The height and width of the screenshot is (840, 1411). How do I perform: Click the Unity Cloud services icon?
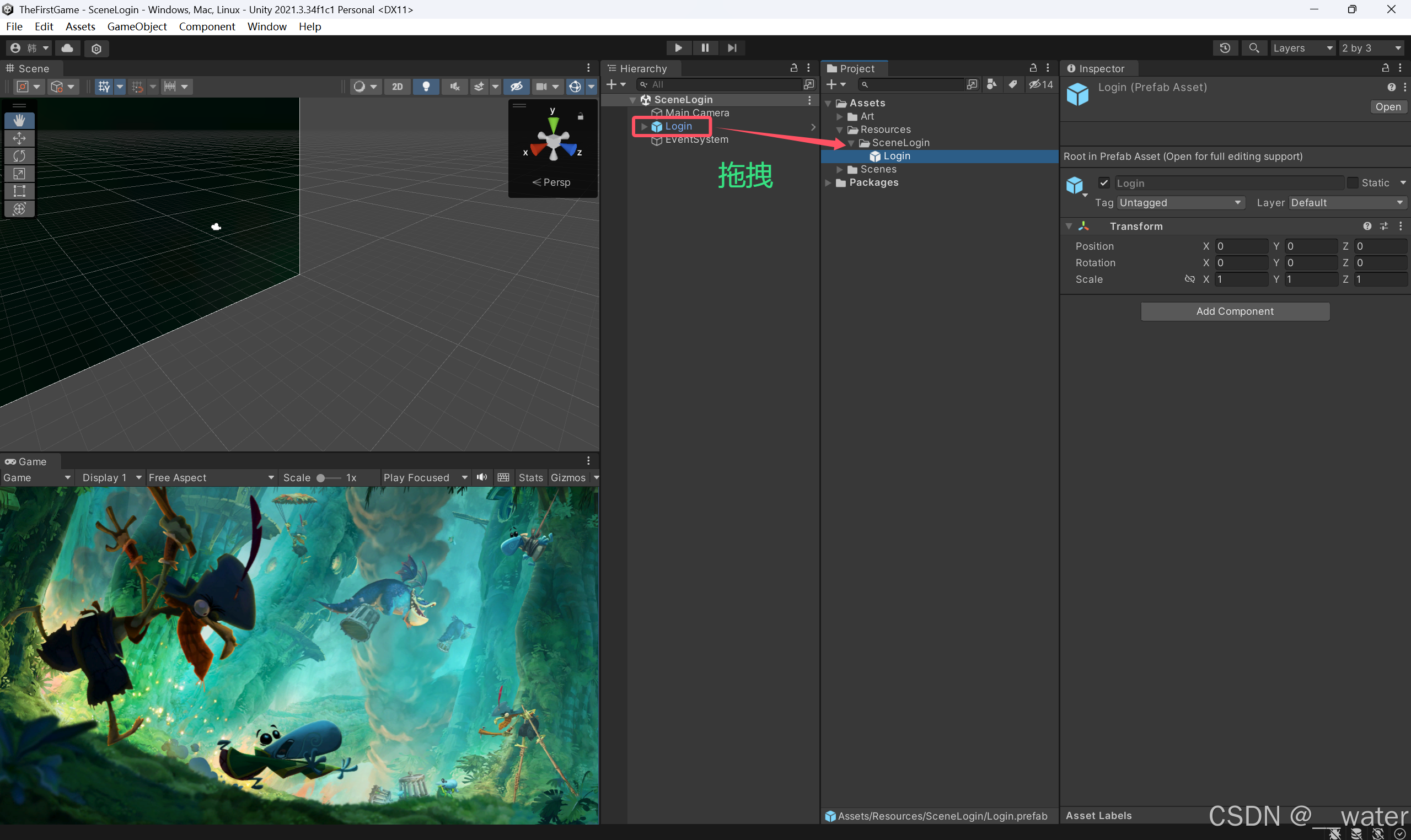(67, 48)
